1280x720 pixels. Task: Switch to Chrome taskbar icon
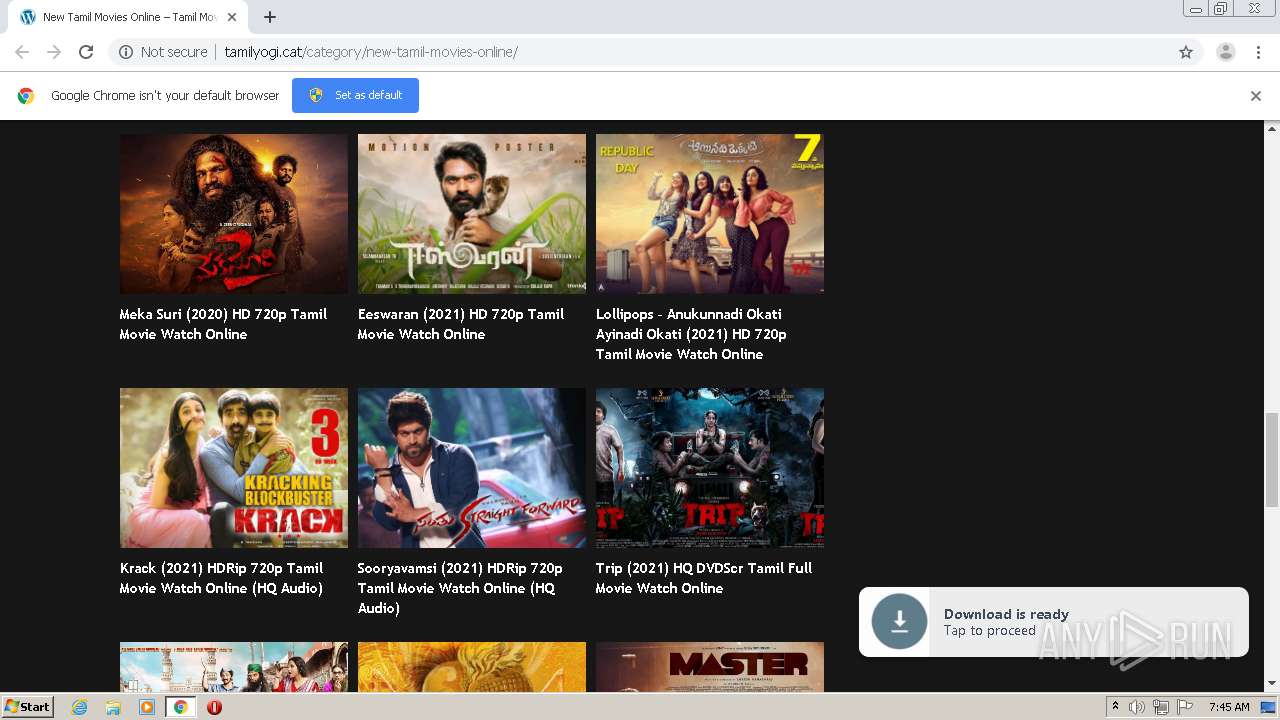click(x=181, y=707)
